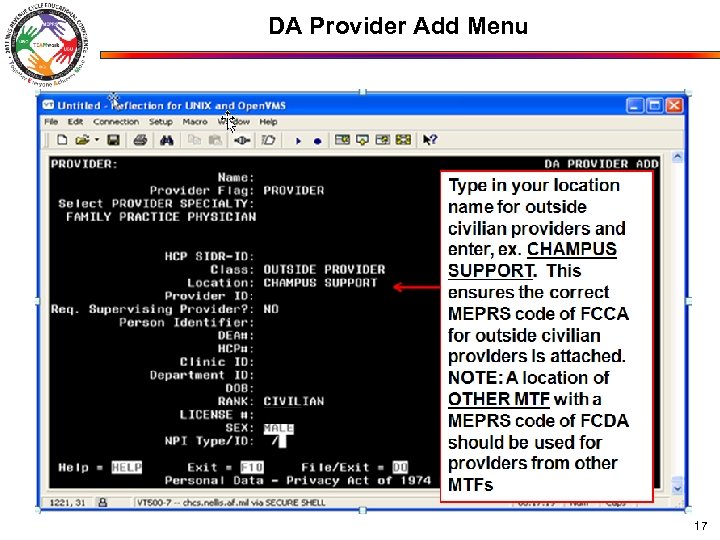Click the 'VT500-7 -- chcs.nellis.af.mil' status text
The image size is (720, 540).
[x=231, y=502]
